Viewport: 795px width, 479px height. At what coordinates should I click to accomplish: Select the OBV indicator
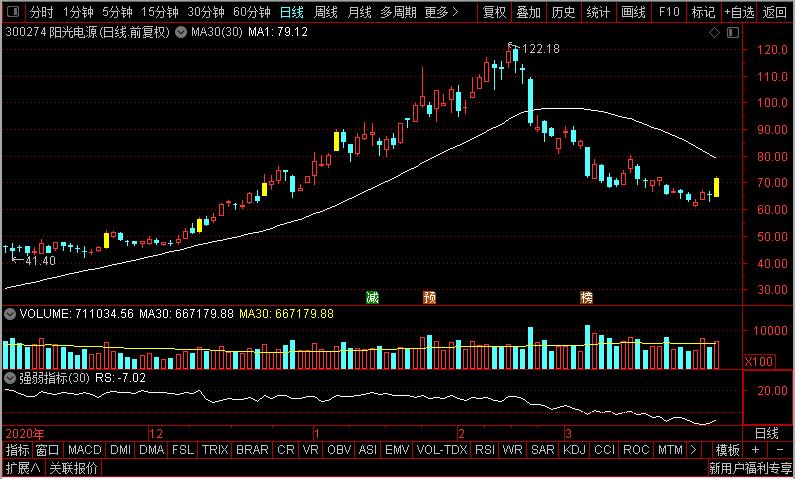pyautogui.click(x=339, y=450)
